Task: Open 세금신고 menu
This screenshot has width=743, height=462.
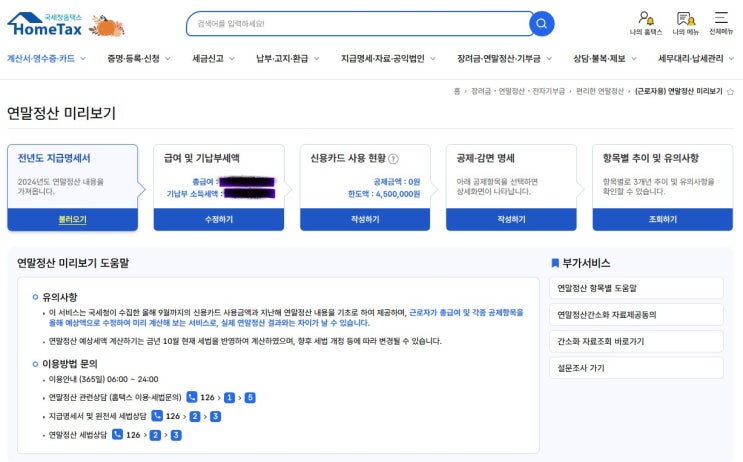Action: point(208,59)
